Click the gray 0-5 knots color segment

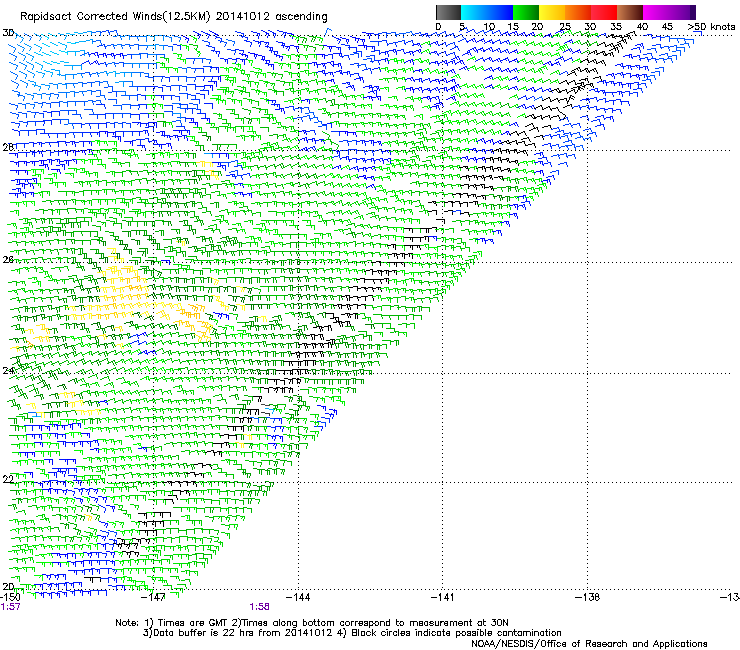[x=448, y=12]
